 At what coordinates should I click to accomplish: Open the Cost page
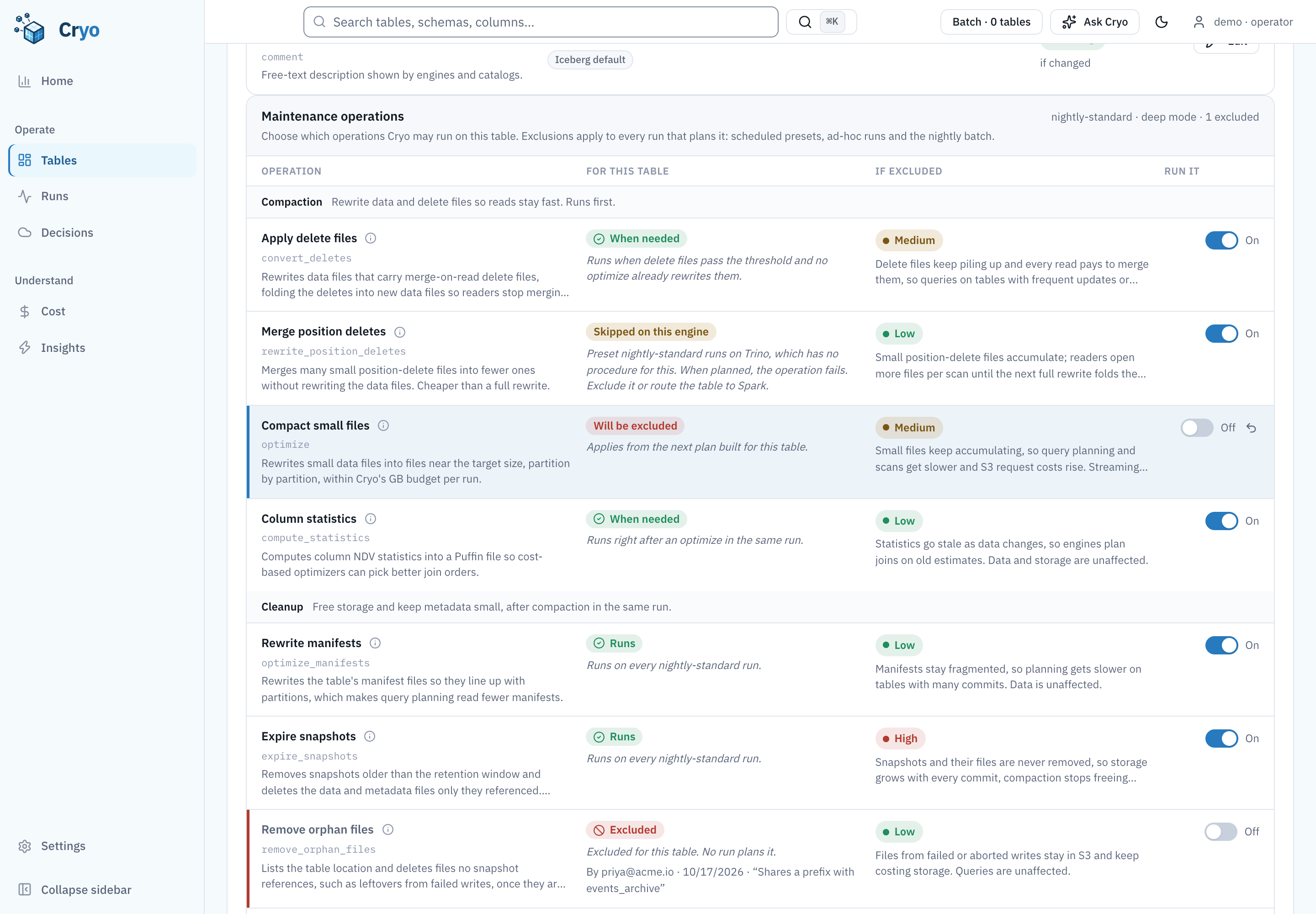102,312
